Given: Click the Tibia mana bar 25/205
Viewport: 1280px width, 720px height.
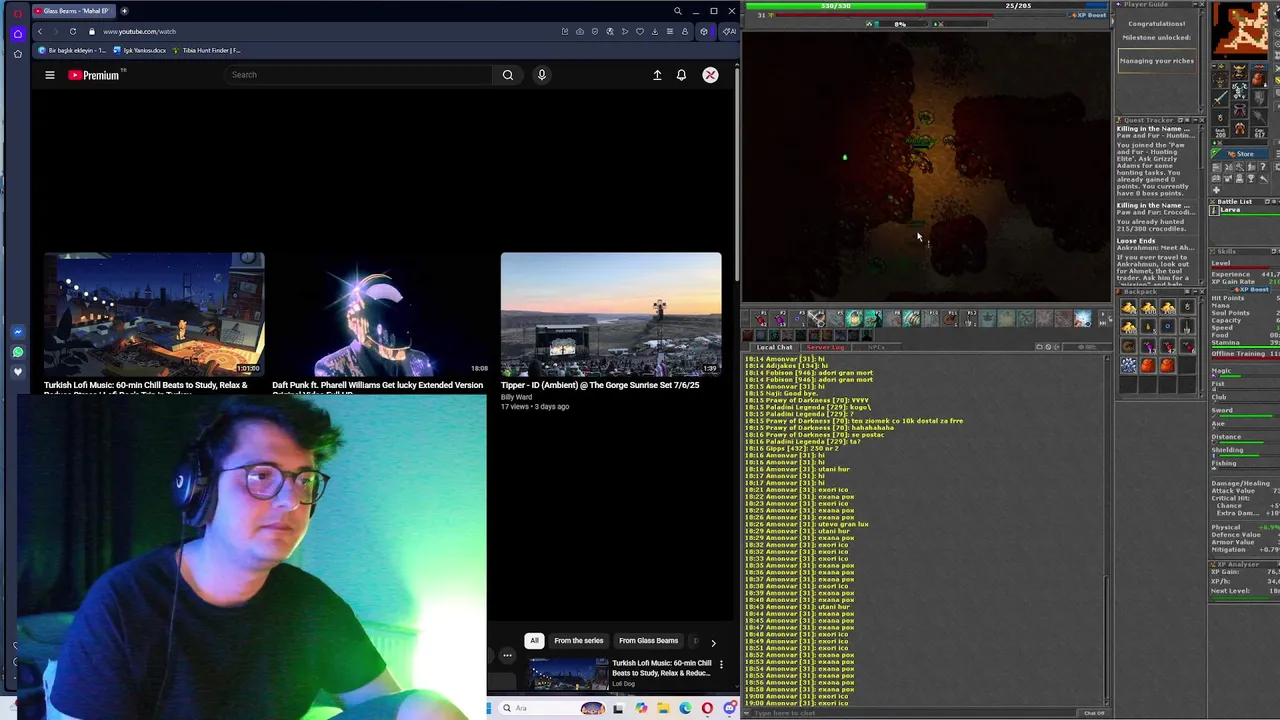Looking at the screenshot, I should point(1018,6).
